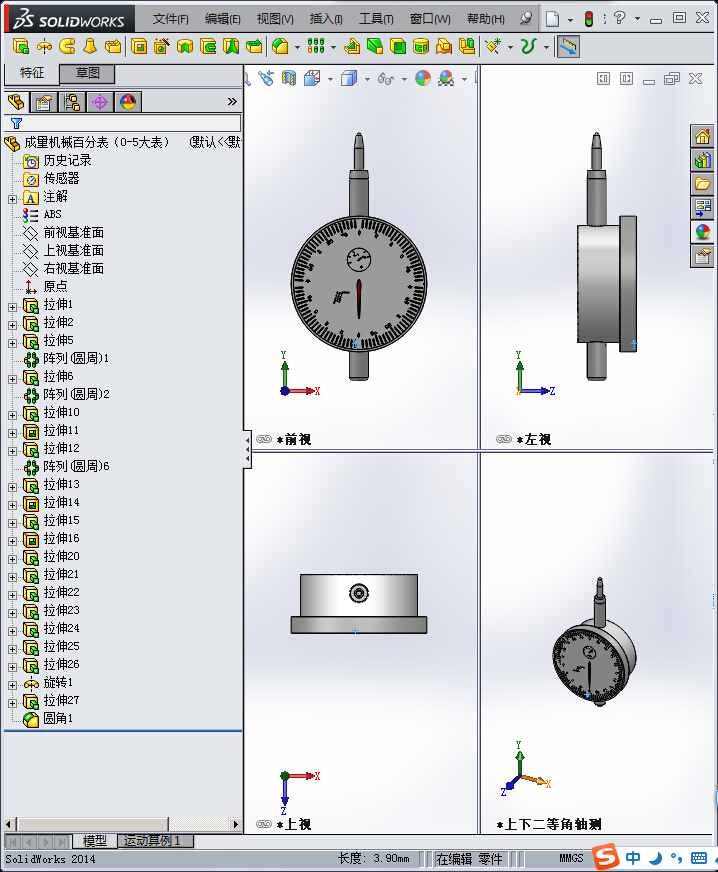Open the DisplayManager color tab

pos(128,102)
